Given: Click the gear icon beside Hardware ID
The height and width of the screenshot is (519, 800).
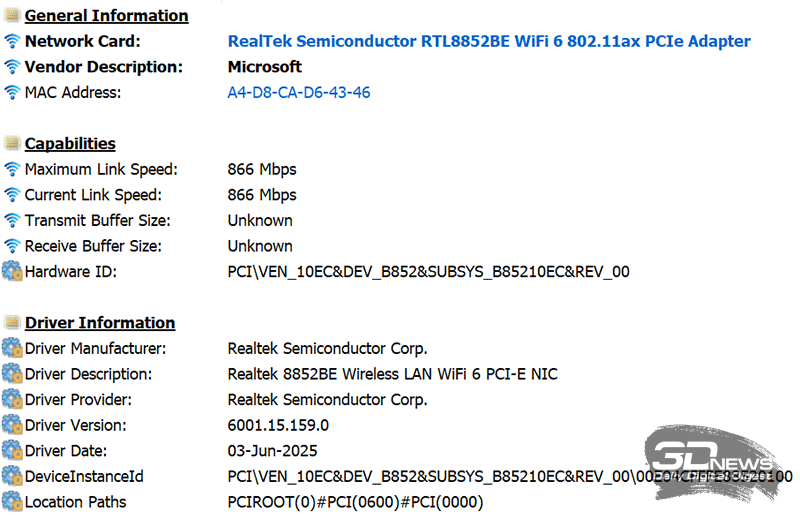Looking at the screenshot, I should 12,271.
